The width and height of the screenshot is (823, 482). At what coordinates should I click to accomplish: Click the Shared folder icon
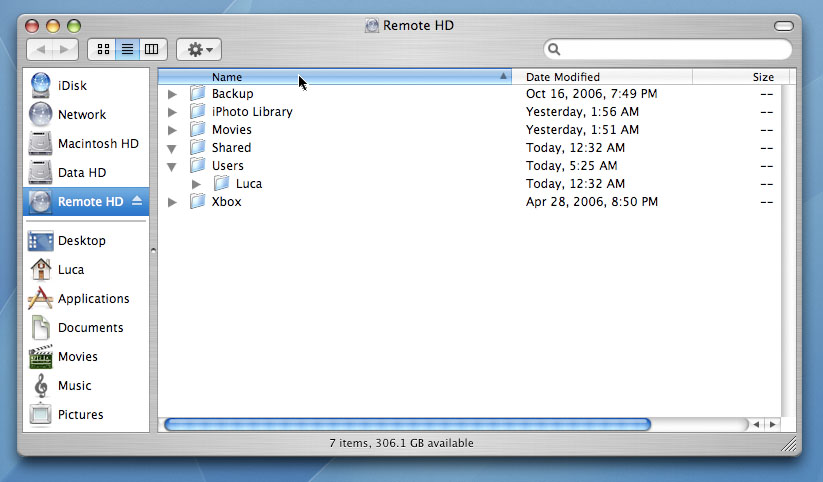pos(198,147)
